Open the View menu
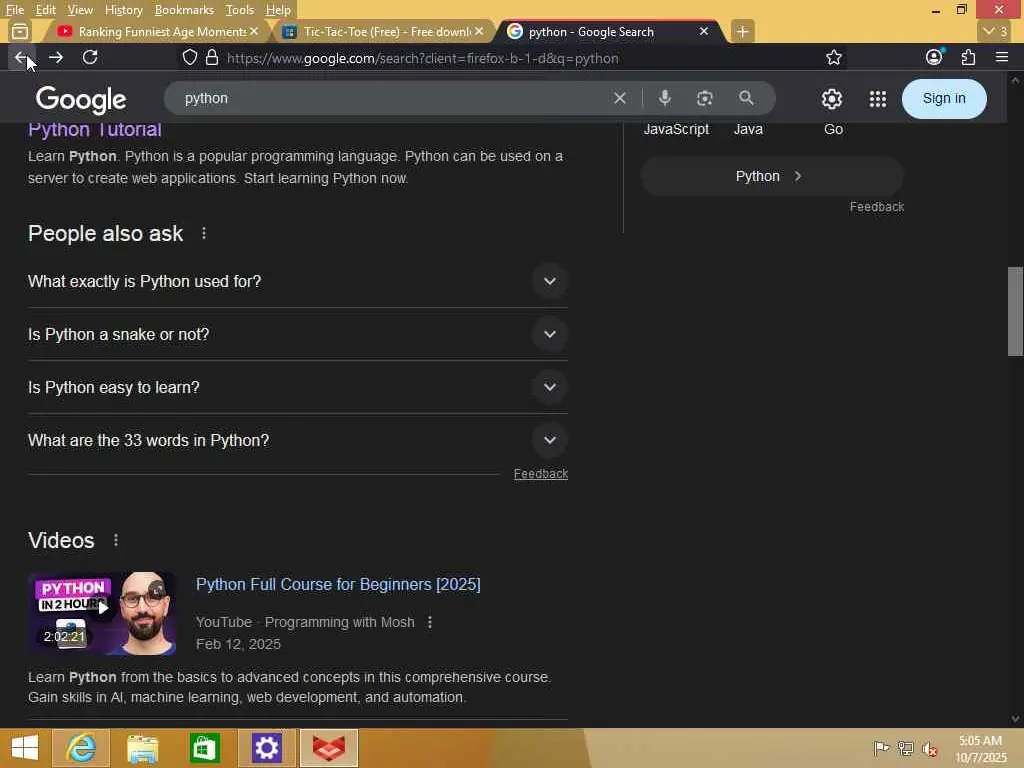This screenshot has width=1024, height=768. coord(80,10)
